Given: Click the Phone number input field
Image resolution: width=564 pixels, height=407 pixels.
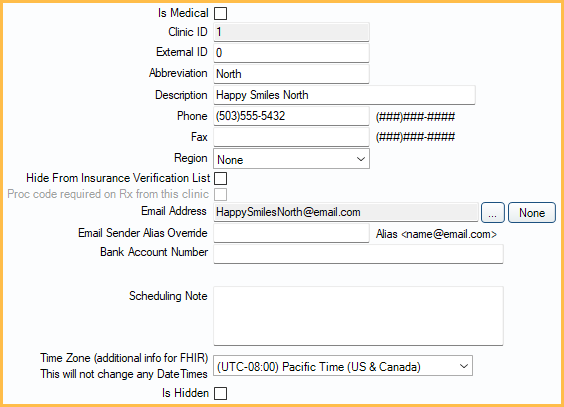Looking at the screenshot, I should click(x=291, y=116).
